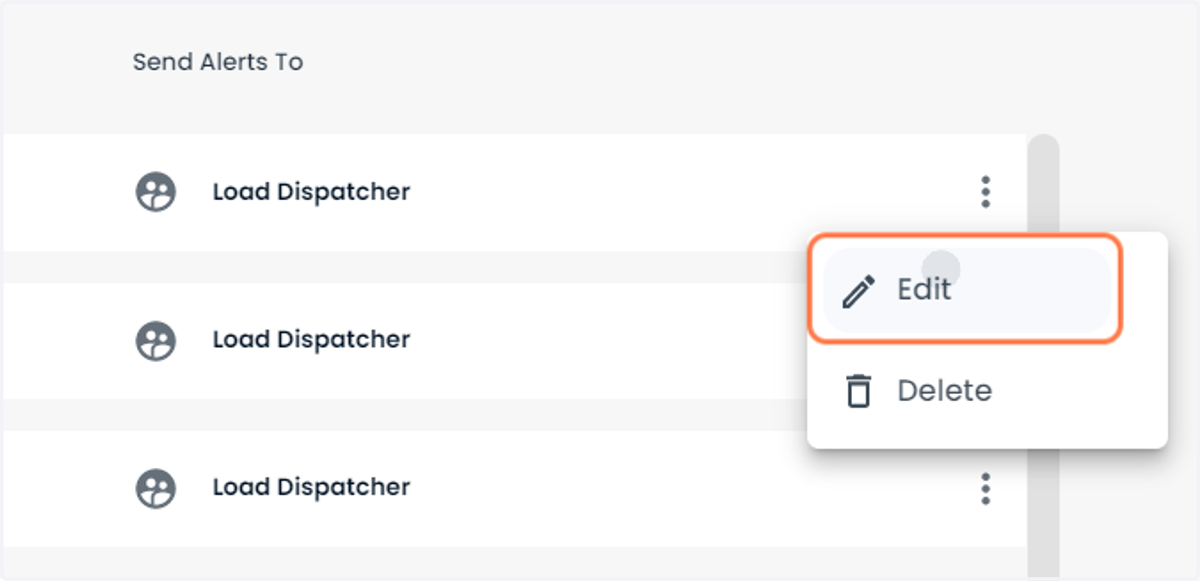
Task: Click the group avatar icon in the middle Load Dispatcher row
Action: point(156,340)
